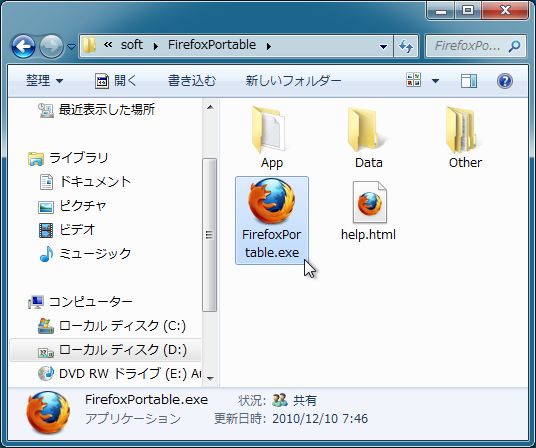
Task: Click 共有 status in details pane
Action: (x=305, y=400)
